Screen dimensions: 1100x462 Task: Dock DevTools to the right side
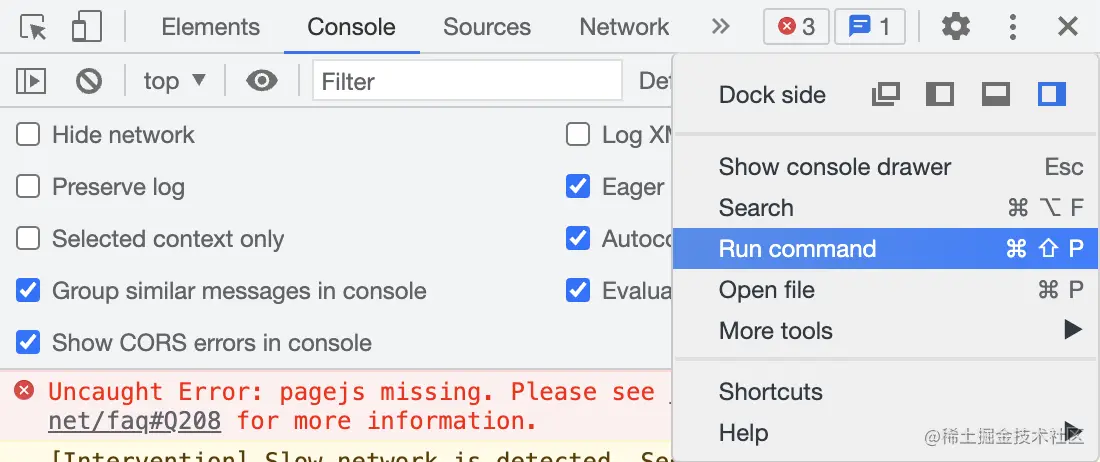[x=1051, y=95]
